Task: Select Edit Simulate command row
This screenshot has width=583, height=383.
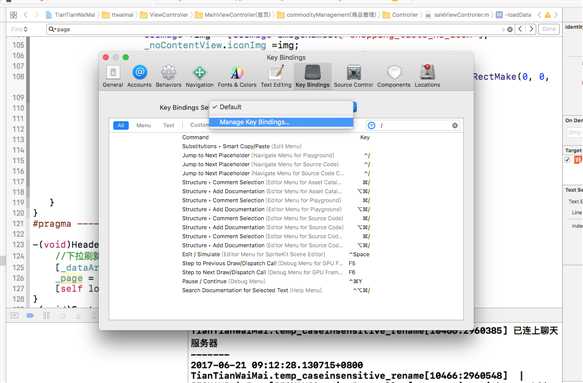Action: 277,254
